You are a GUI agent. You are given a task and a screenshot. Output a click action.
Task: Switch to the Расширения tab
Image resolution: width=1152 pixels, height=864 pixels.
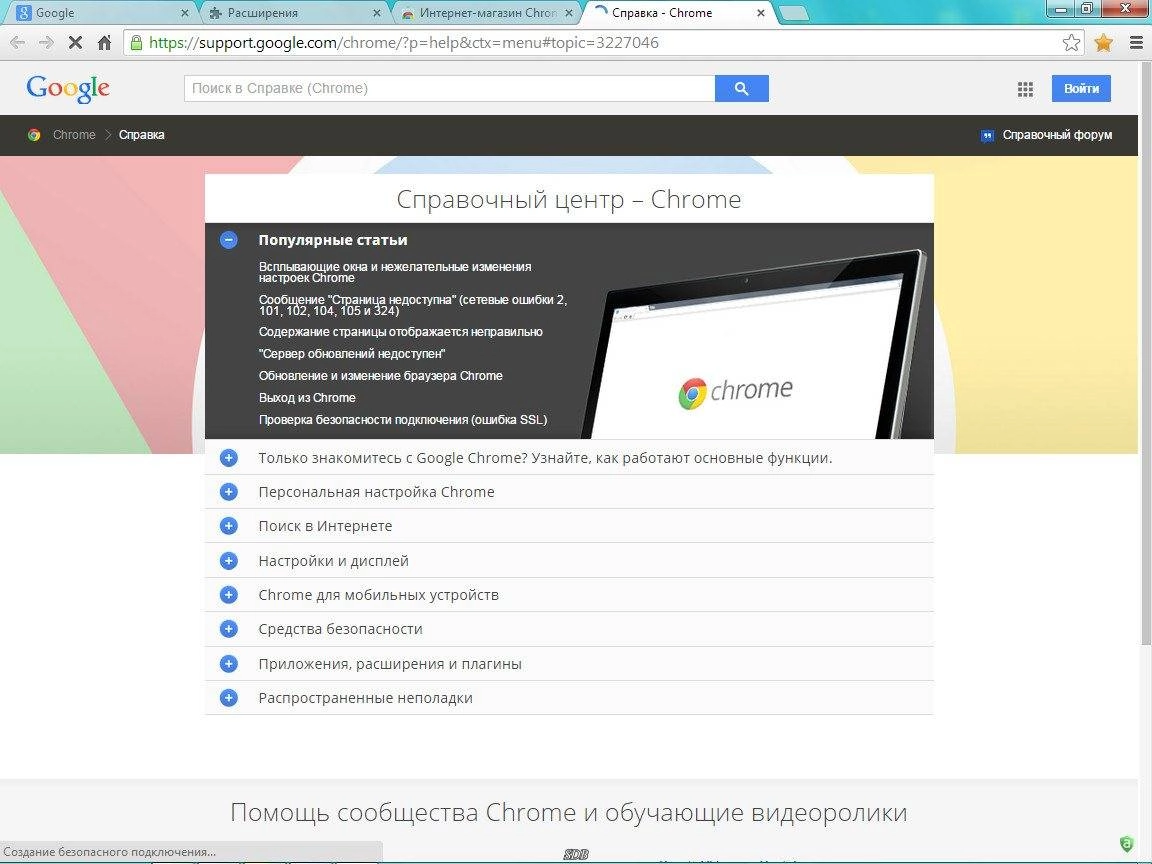294,13
